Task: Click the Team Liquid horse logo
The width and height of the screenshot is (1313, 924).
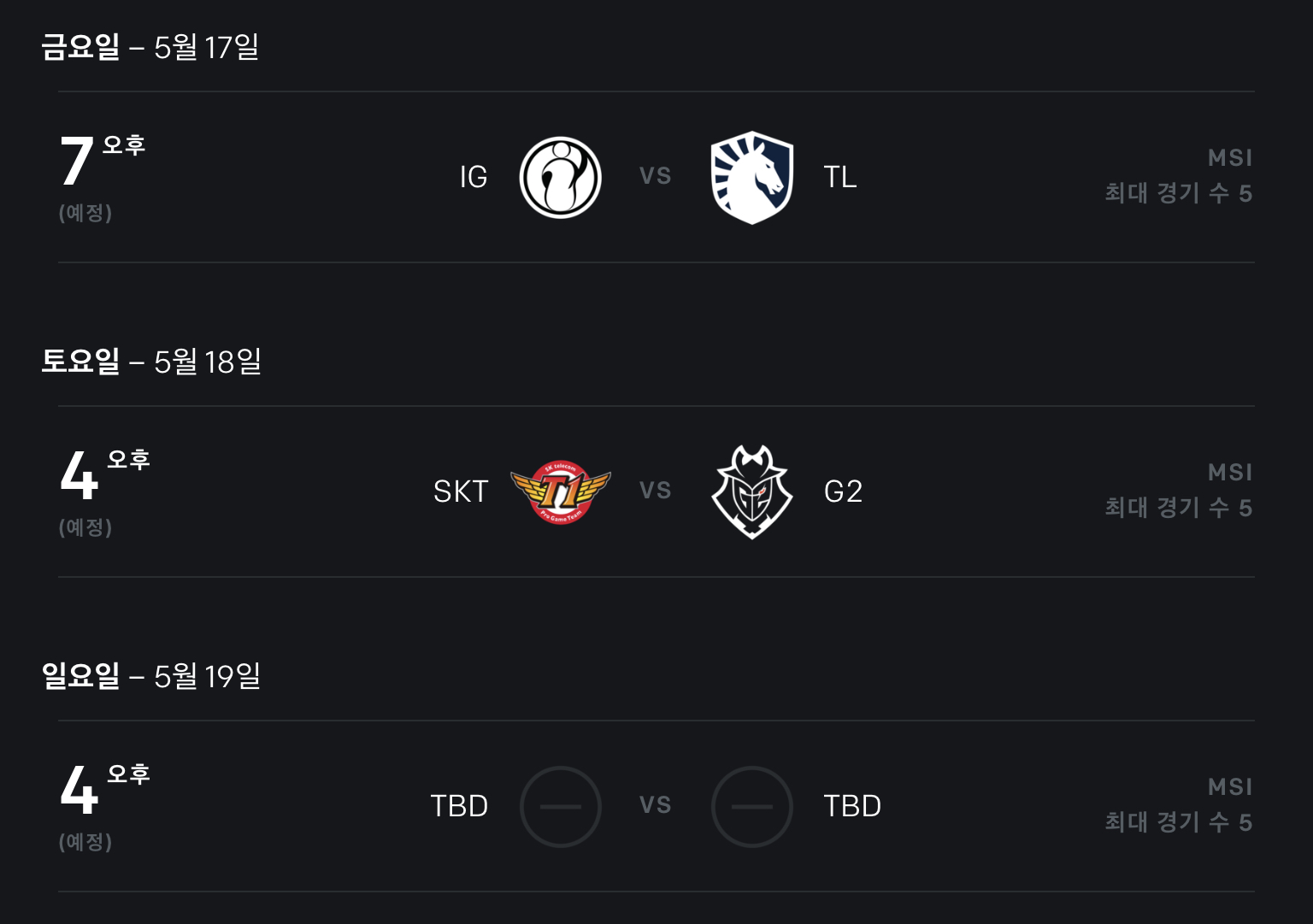Action: coord(752,178)
